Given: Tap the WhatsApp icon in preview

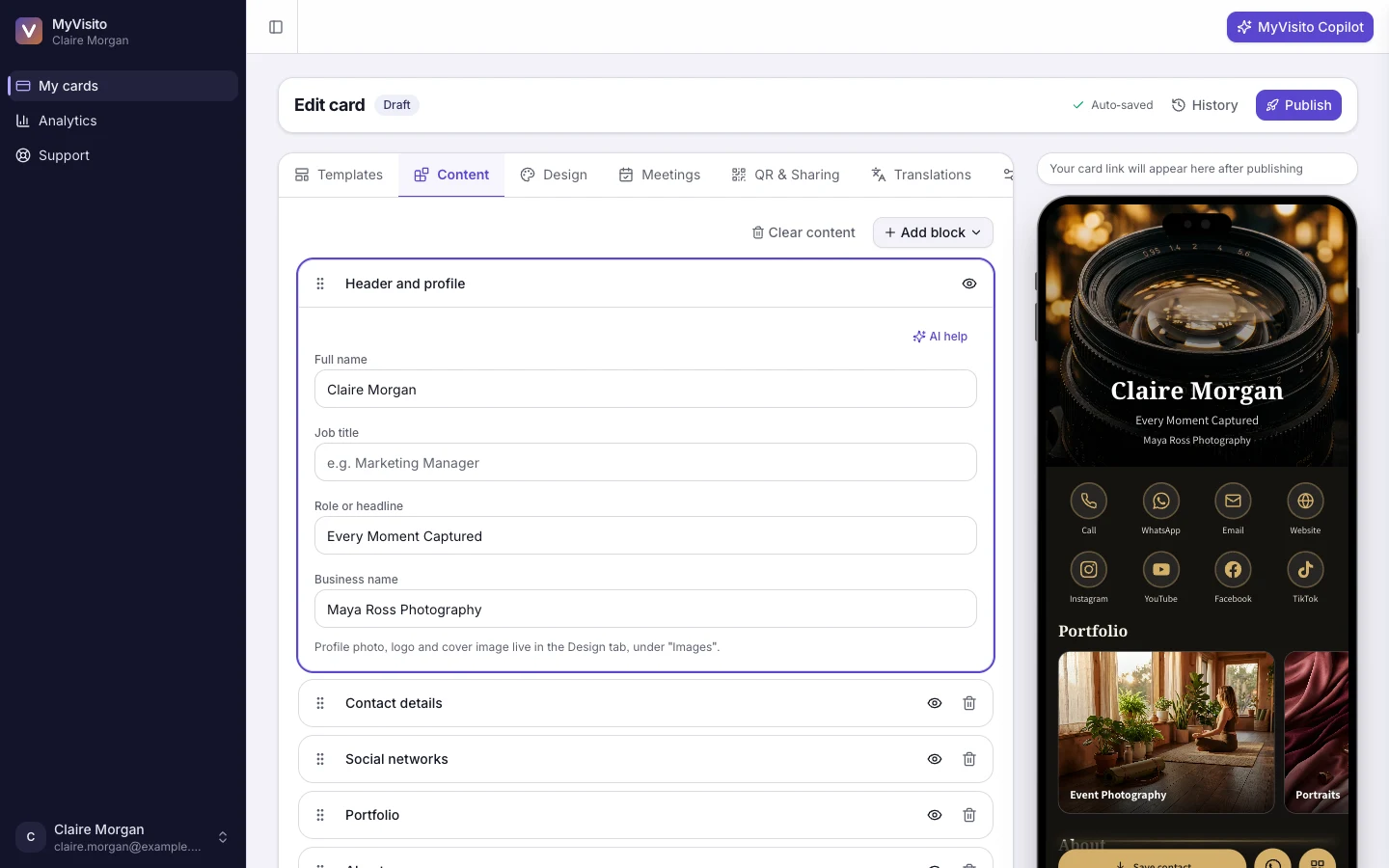Looking at the screenshot, I should (x=1160, y=502).
